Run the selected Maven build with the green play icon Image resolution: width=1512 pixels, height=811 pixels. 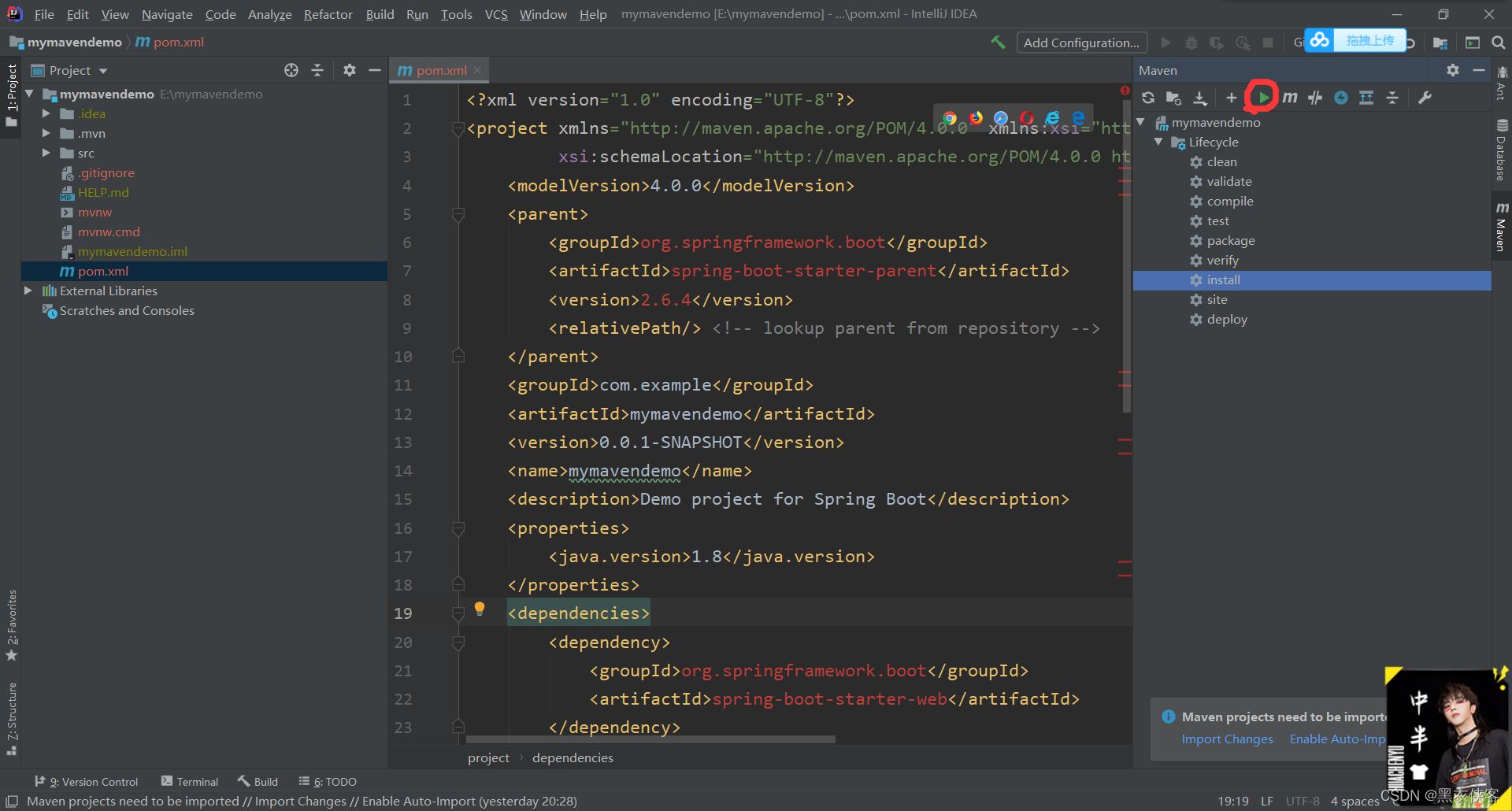tap(1263, 98)
